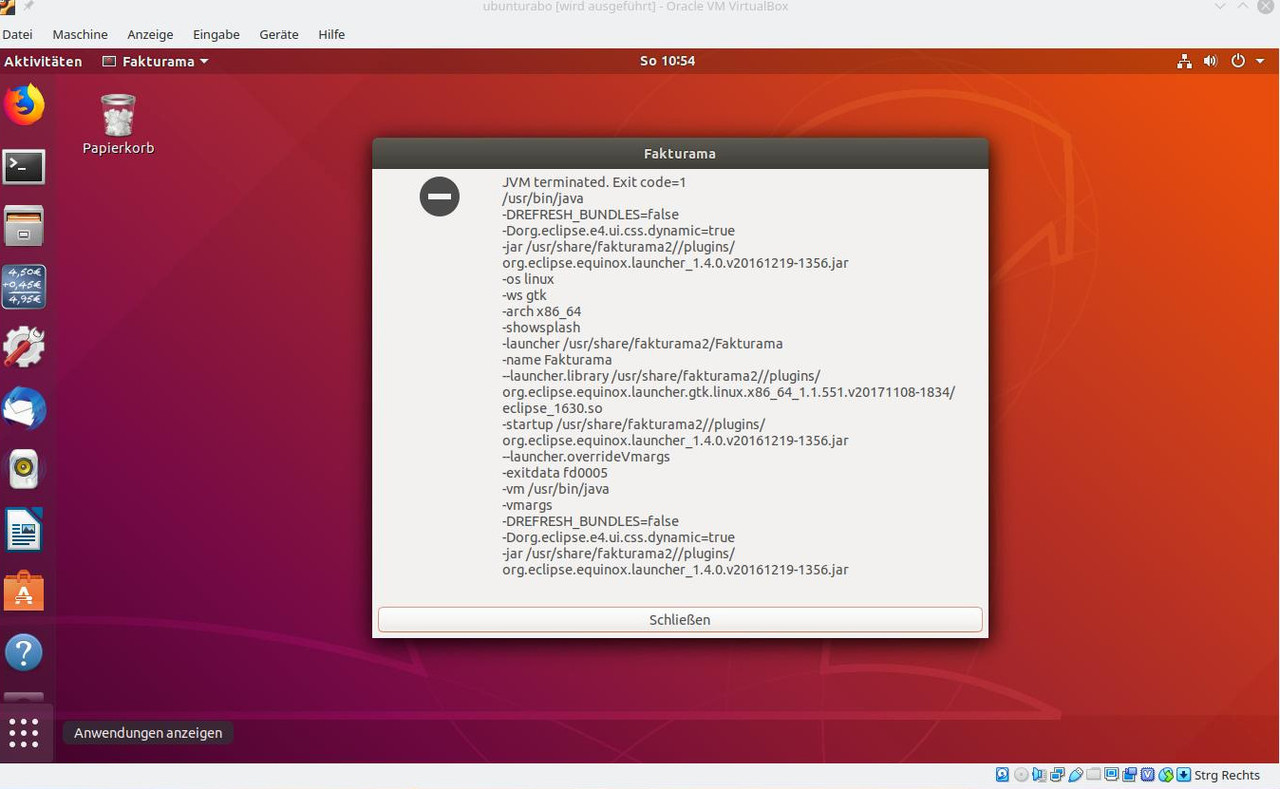Click the network icon in the top panel
This screenshot has width=1280, height=789.
[1184, 61]
